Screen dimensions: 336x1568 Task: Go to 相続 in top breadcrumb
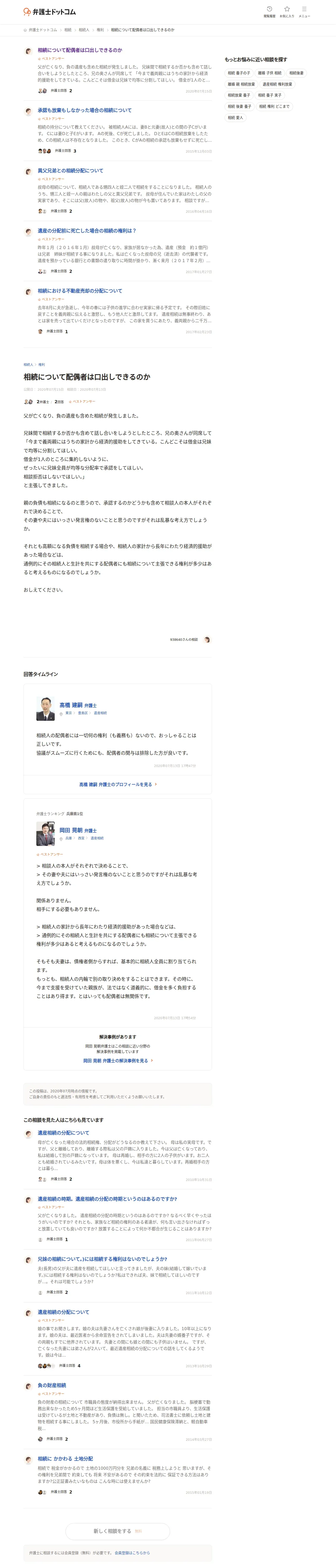[x=68, y=30]
